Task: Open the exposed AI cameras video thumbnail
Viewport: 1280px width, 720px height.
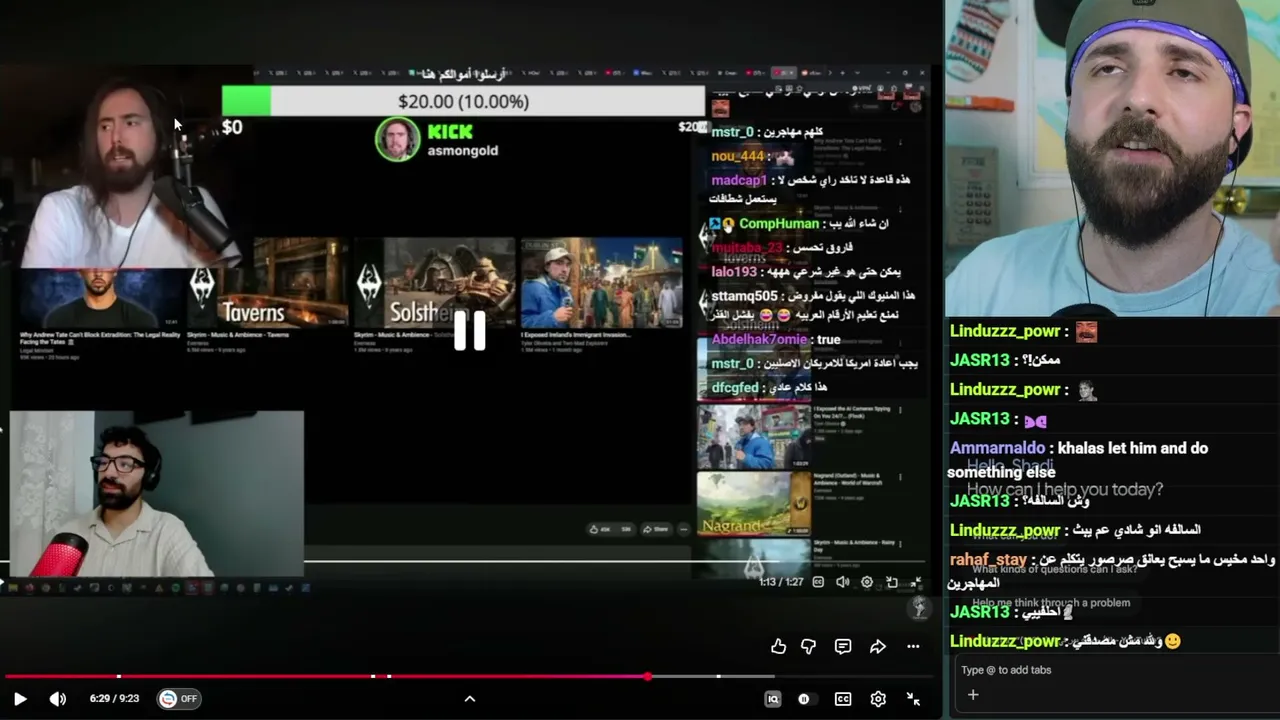Action: click(754, 436)
